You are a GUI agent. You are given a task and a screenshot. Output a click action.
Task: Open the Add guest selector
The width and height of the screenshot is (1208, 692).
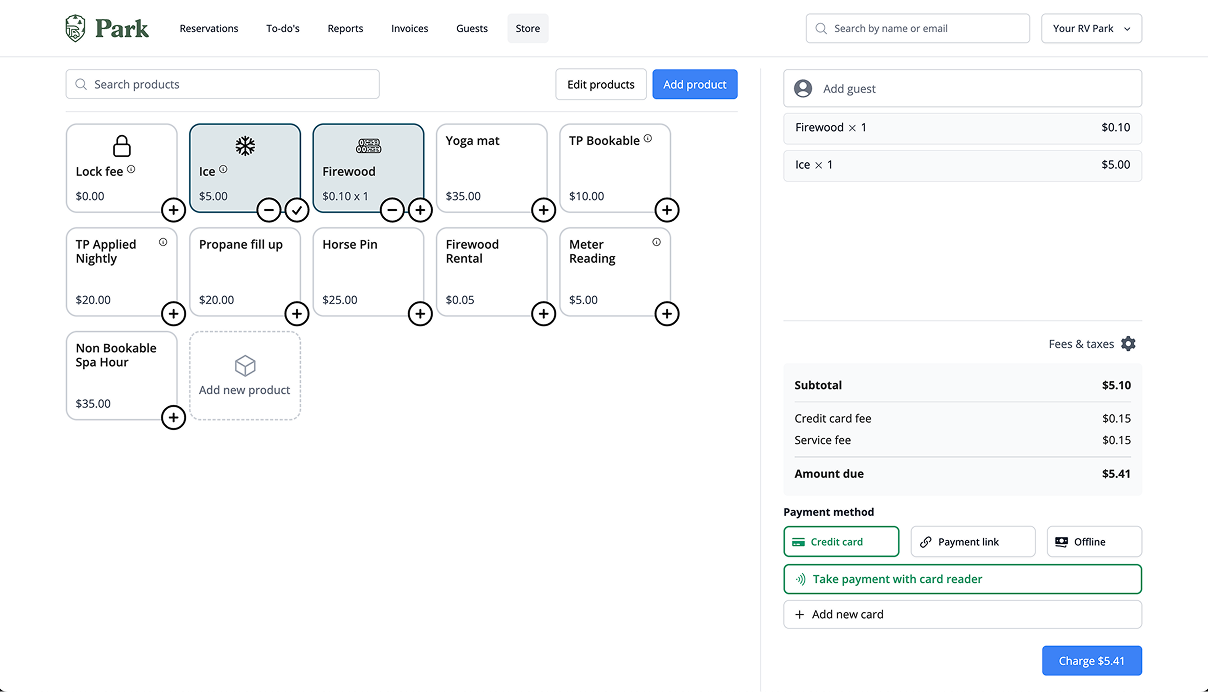tap(961, 88)
